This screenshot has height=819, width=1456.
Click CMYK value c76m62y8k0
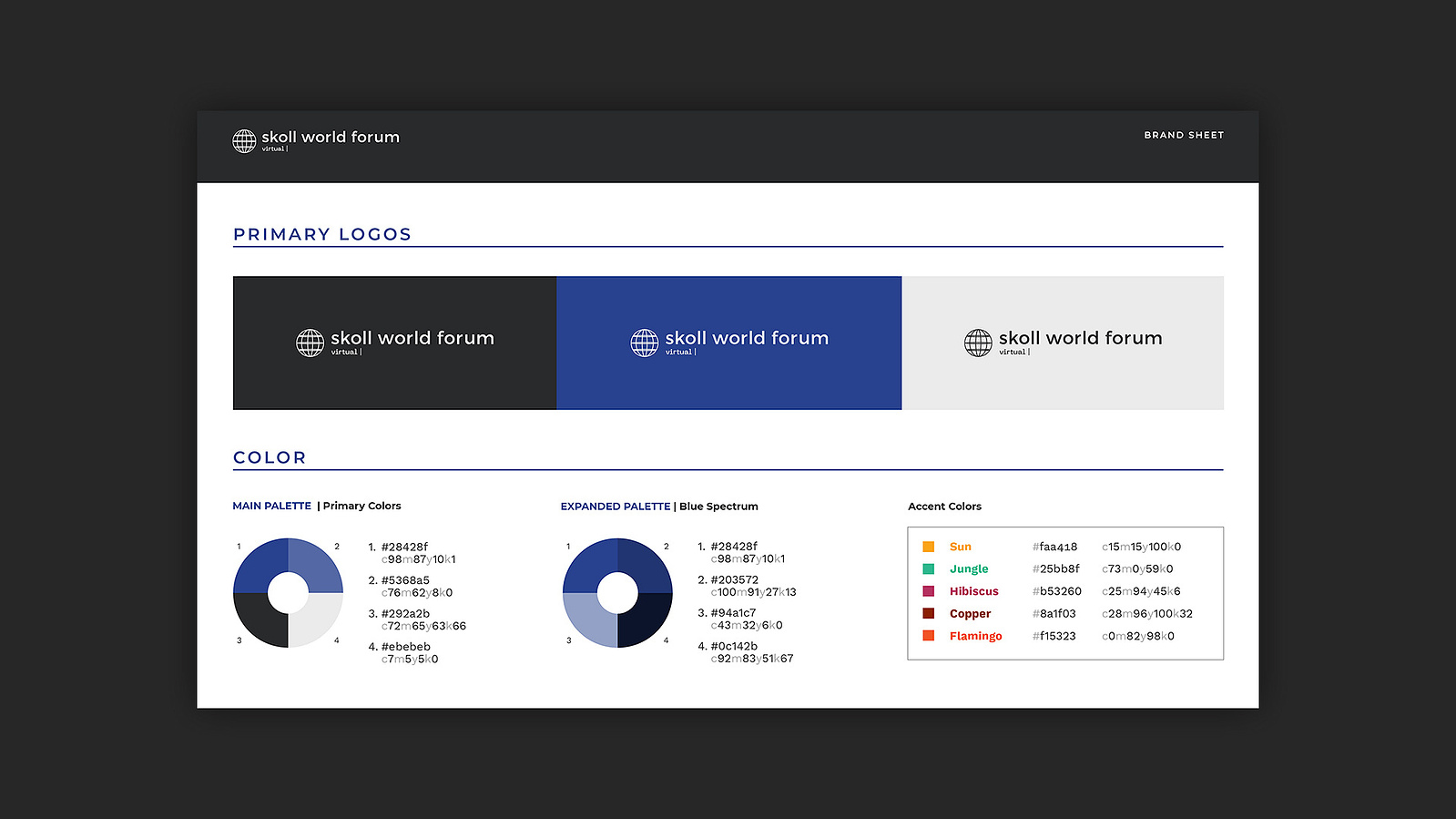(x=417, y=592)
